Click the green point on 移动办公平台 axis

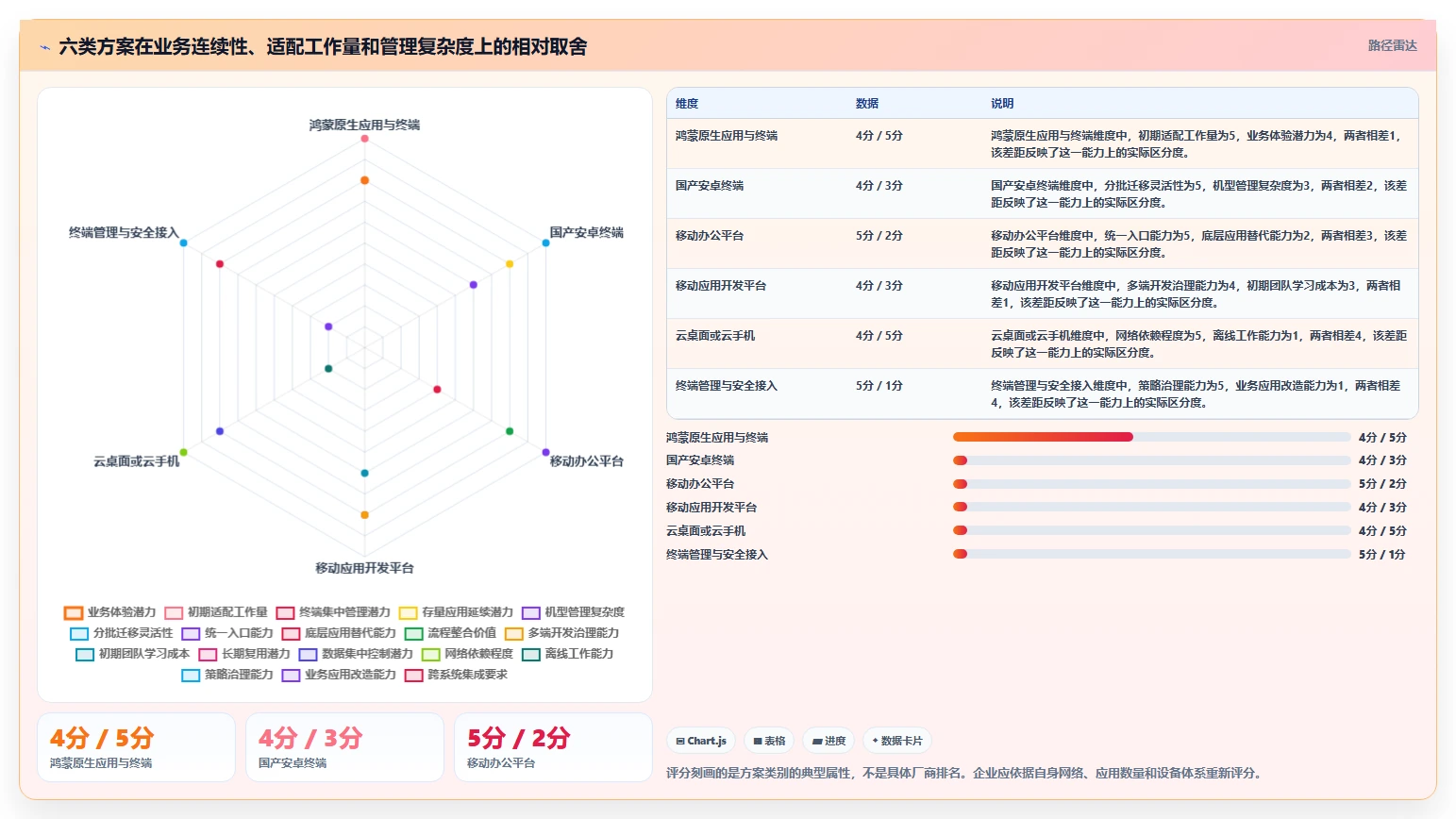tap(510, 431)
